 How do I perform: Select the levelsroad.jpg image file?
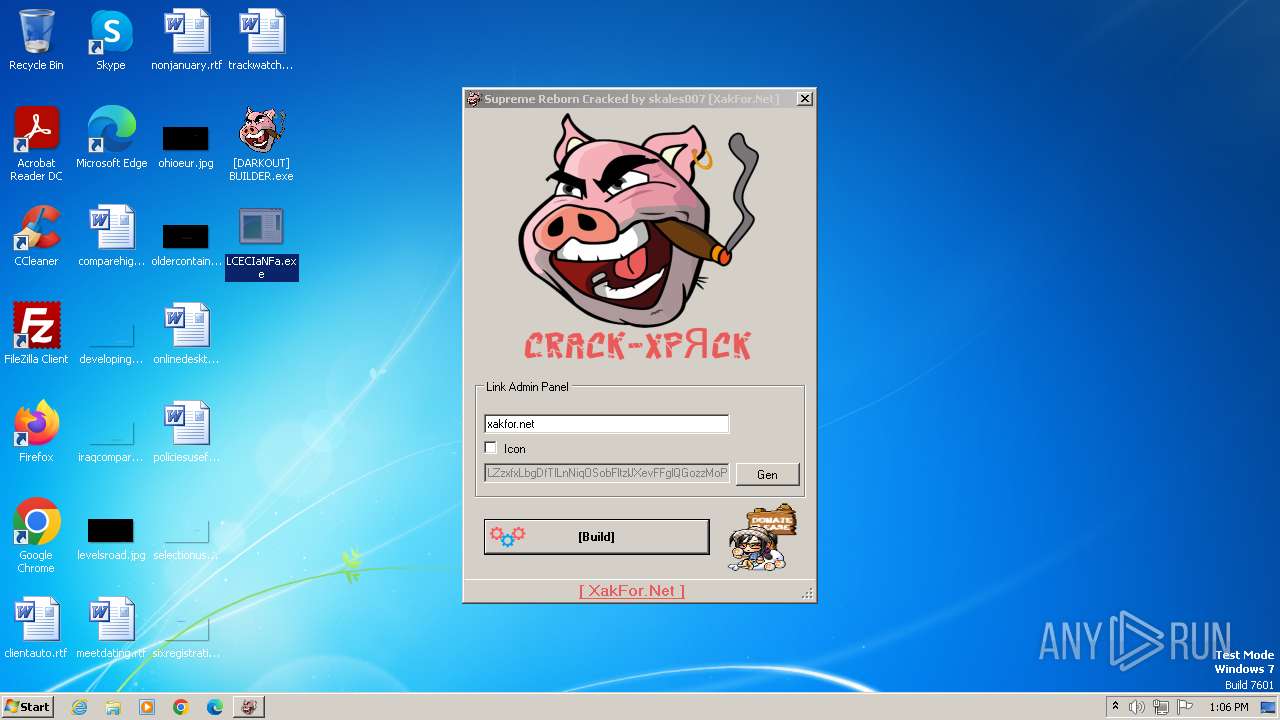coord(111,538)
